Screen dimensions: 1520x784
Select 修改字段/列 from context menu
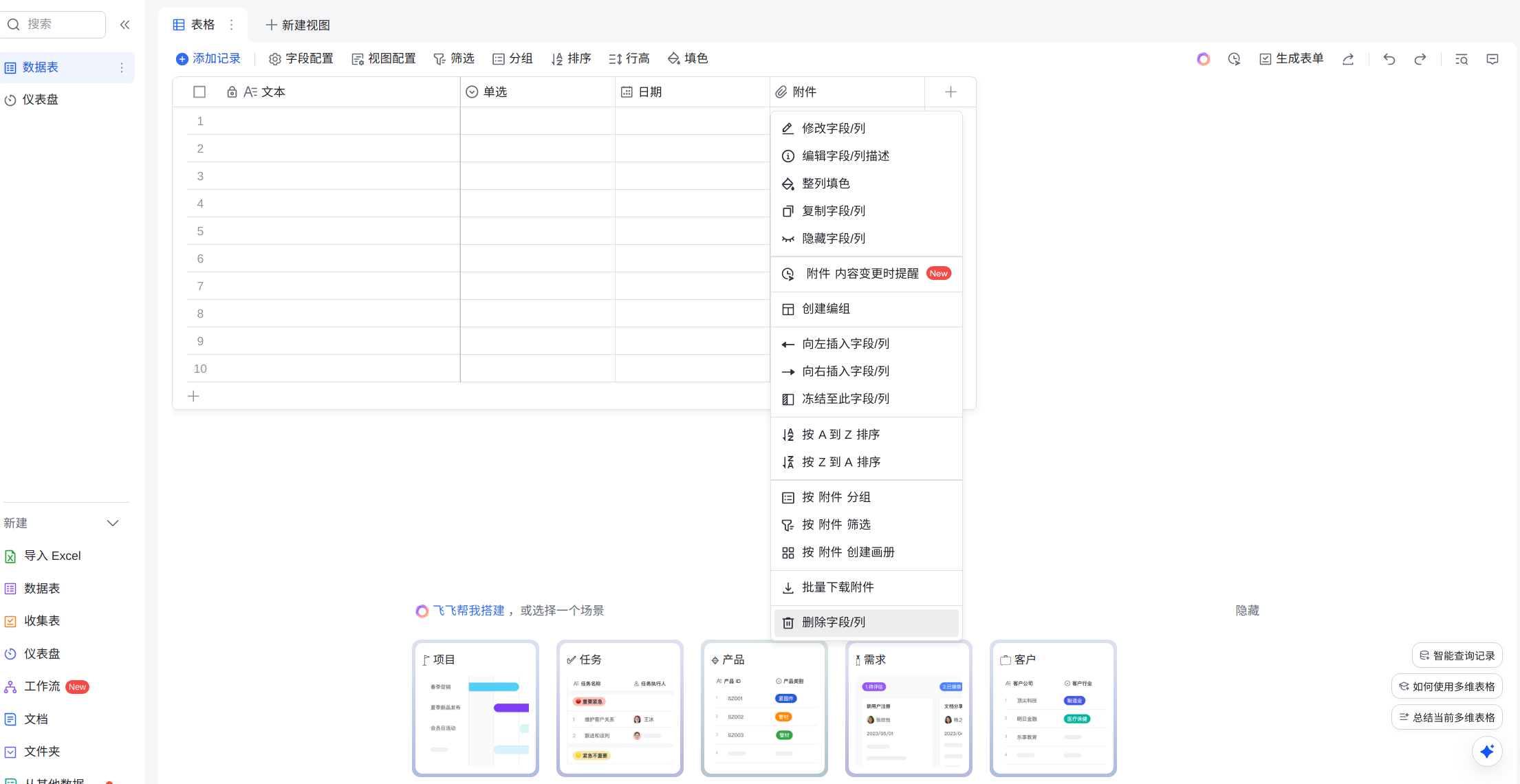(866, 129)
